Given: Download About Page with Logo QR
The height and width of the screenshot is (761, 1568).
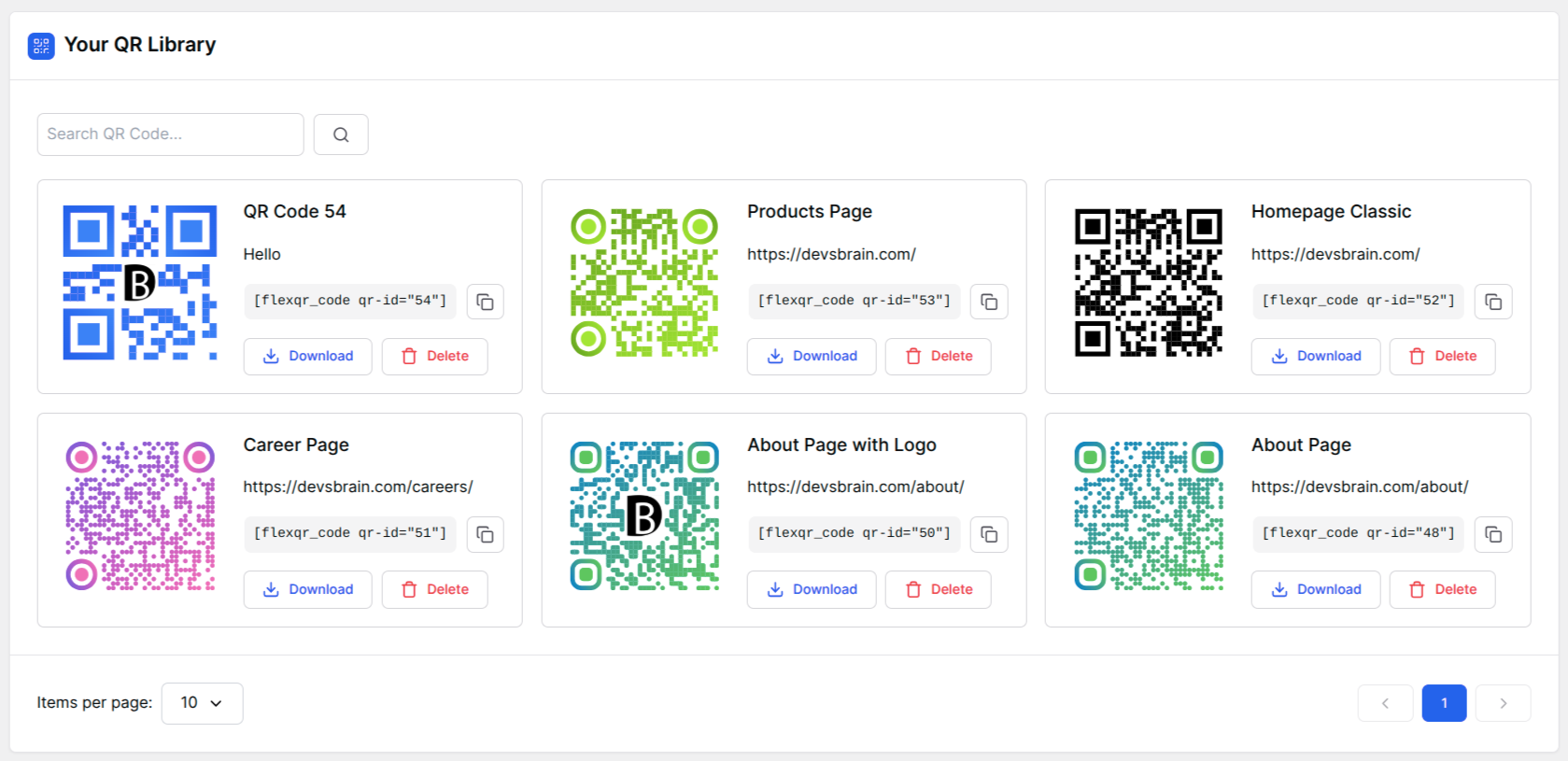Looking at the screenshot, I should point(812,589).
